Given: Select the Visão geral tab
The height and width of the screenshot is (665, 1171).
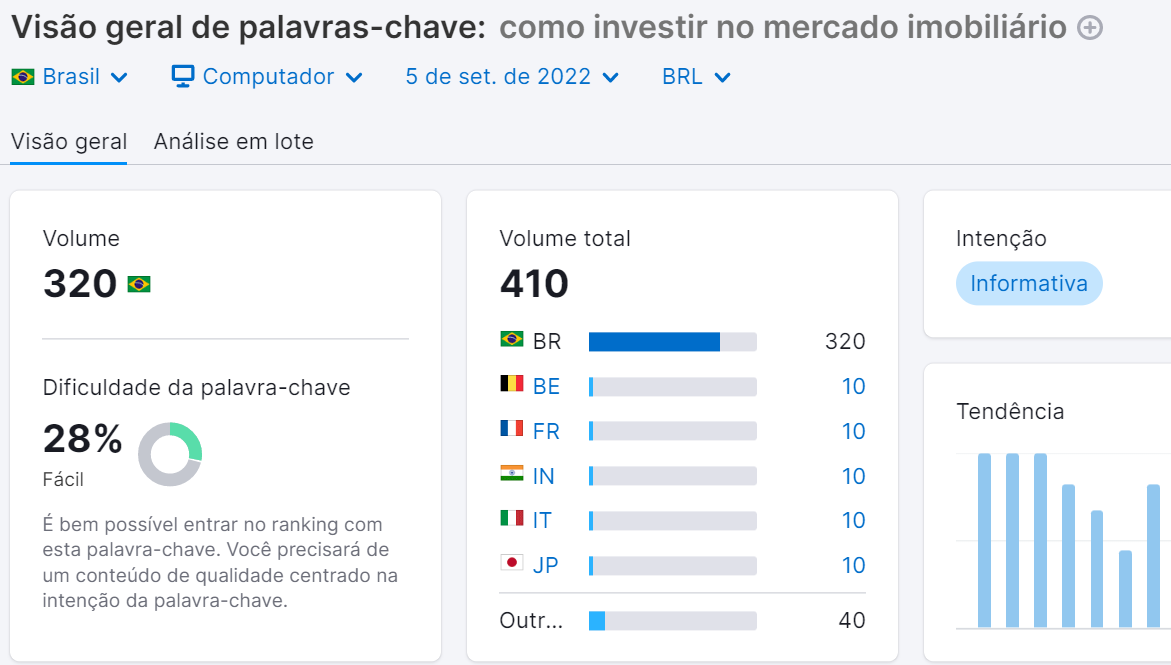Looking at the screenshot, I should point(68,141).
